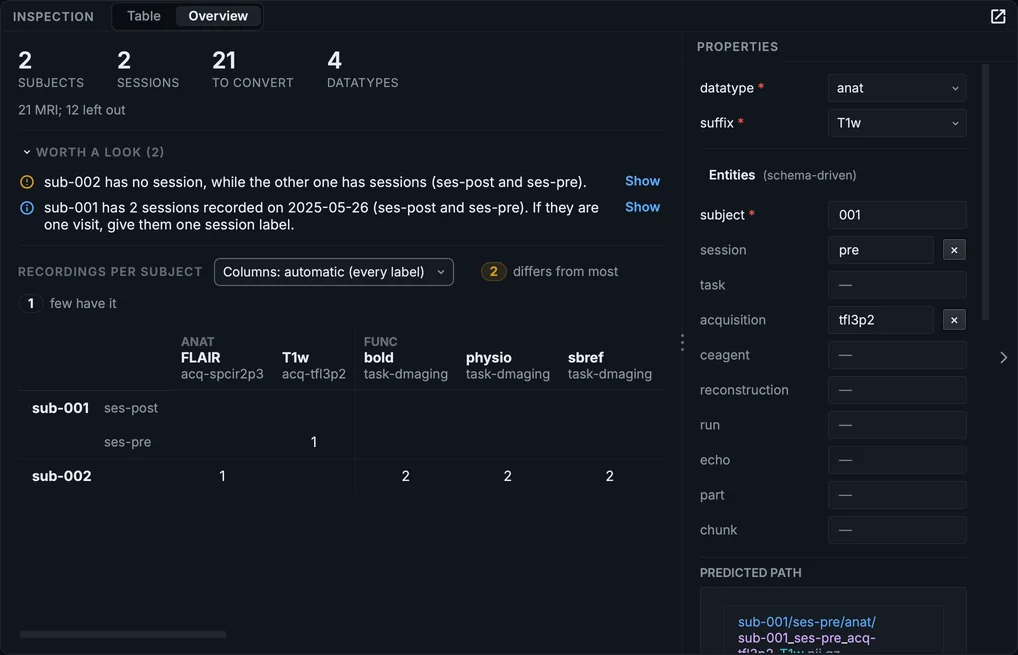
Task: Focus the empty task entity field
Action: click(x=897, y=285)
